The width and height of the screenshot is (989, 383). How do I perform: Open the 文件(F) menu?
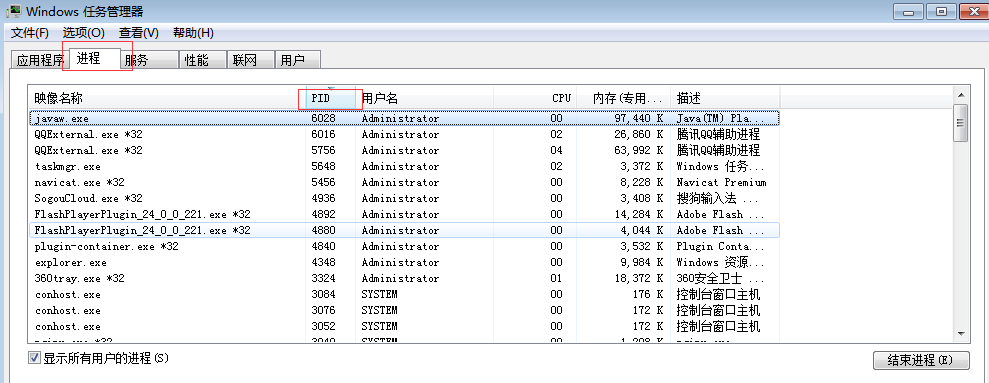tap(30, 33)
